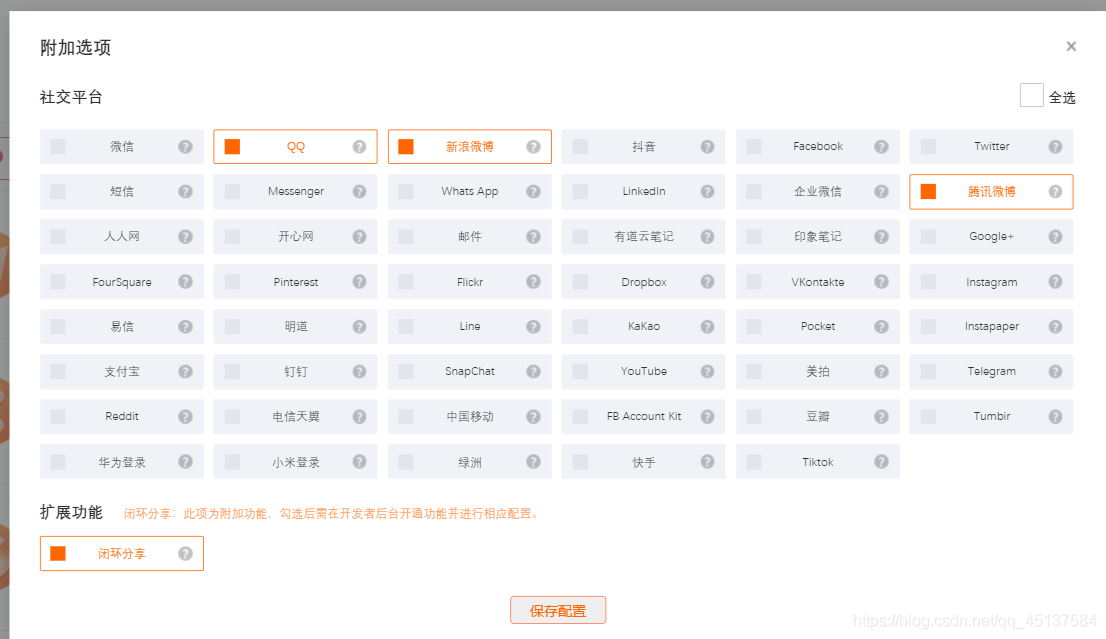Click the question mark beside 短信

click(186, 191)
